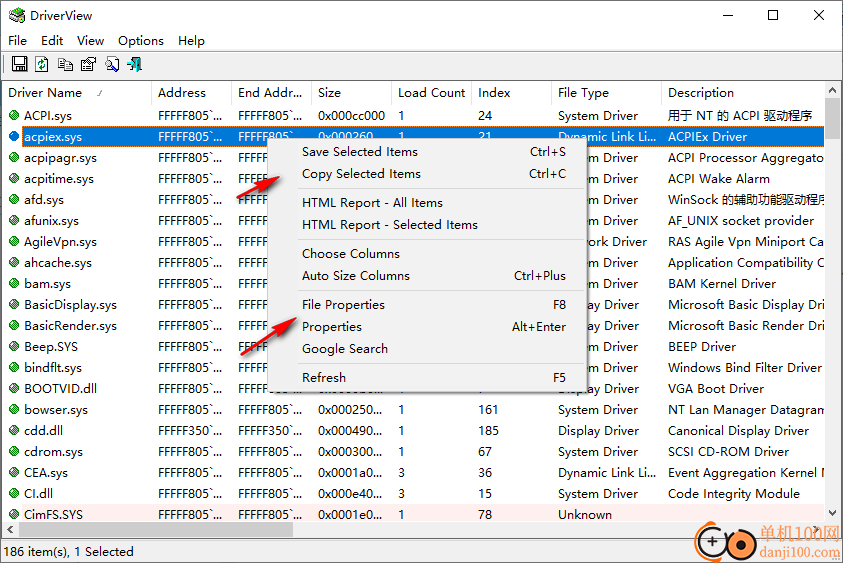Click the green icon beside cdrom.sys
The image size is (843, 563).
pyautogui.click(x=15, y=451)
